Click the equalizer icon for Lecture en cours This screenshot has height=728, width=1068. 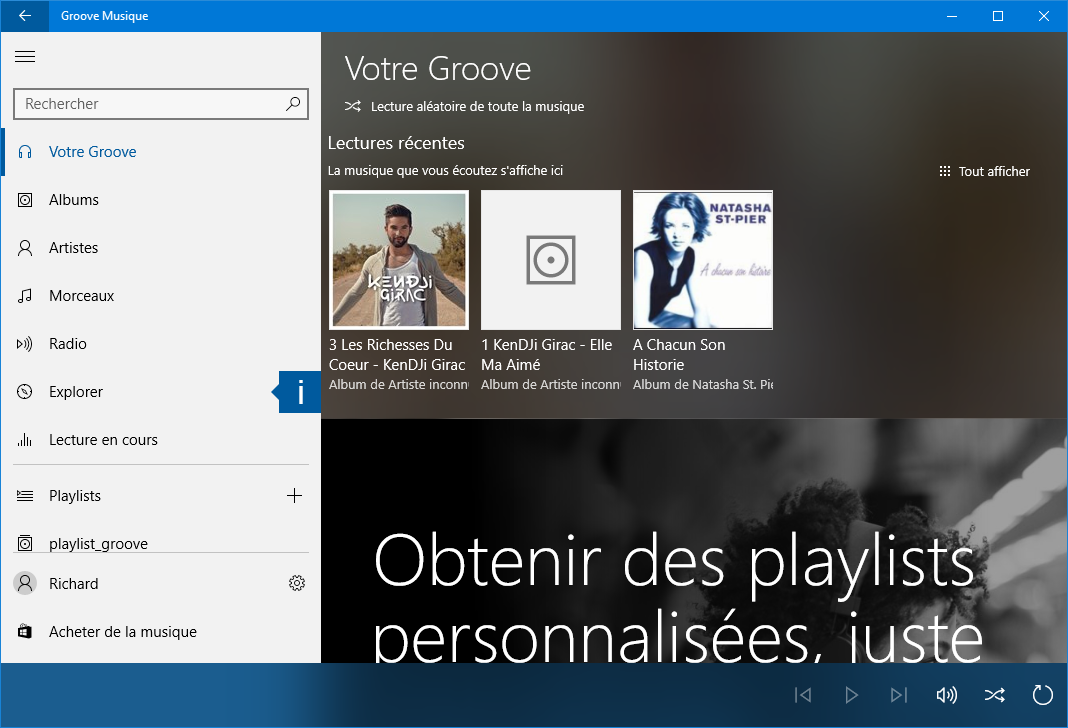(25, 440)
